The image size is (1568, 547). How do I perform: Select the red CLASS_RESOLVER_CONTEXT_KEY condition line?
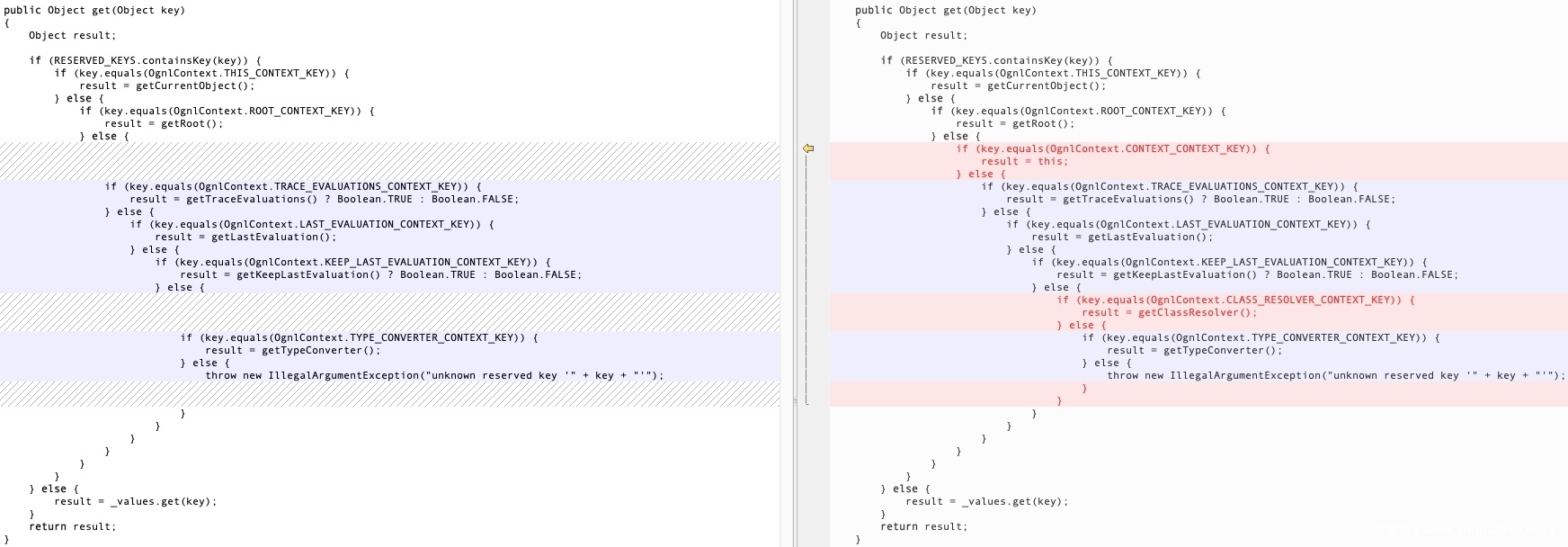1235,300
